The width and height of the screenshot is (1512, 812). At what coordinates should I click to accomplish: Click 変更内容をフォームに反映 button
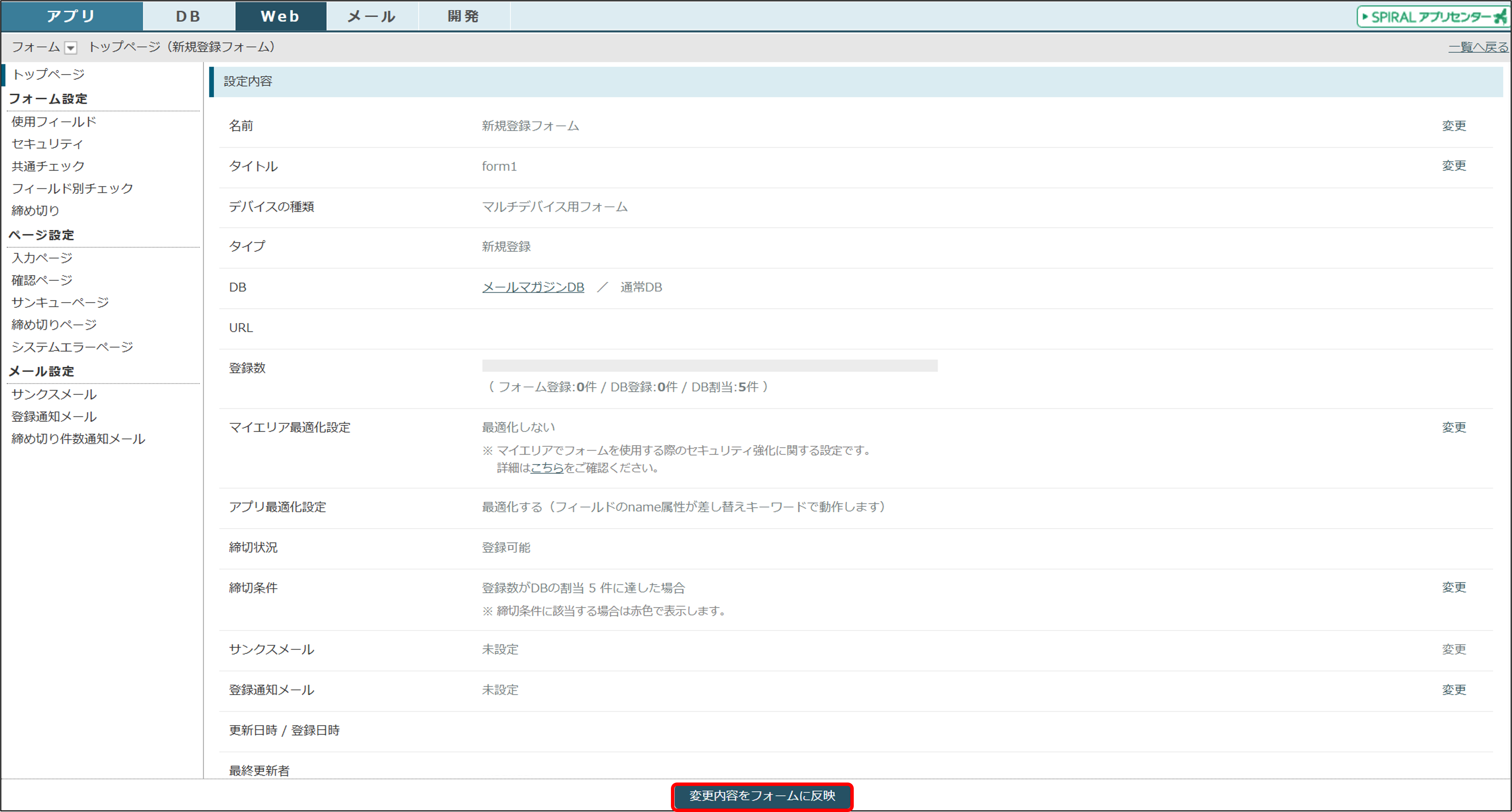pos(762,796)
